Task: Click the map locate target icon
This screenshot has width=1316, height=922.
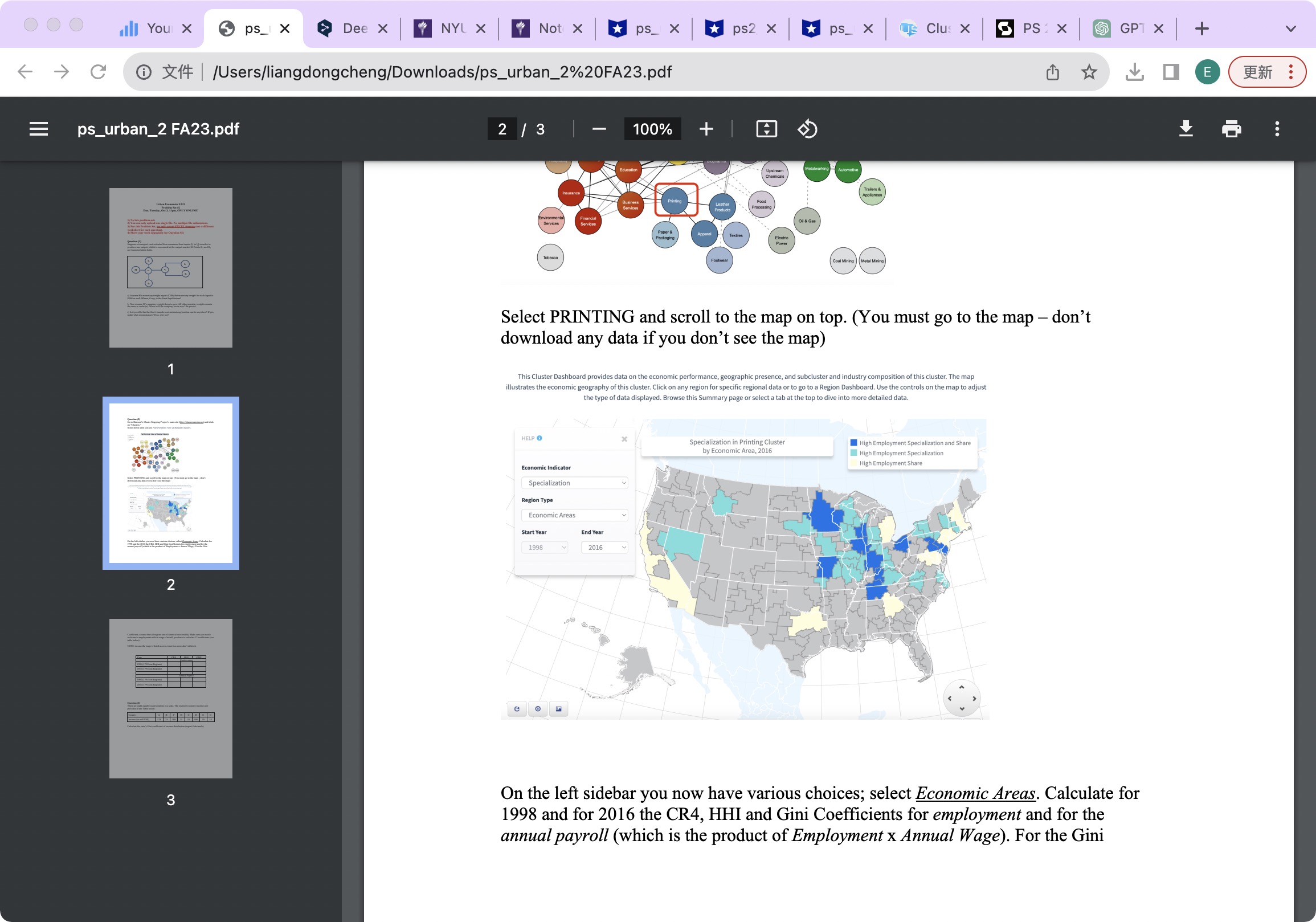Action: [x=538, y=709]
